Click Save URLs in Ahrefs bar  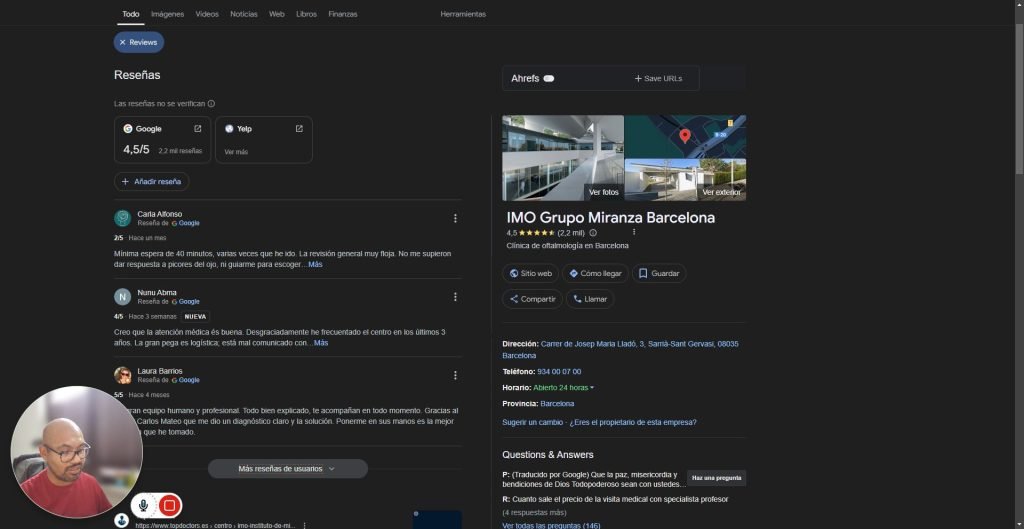click(658, 78)
